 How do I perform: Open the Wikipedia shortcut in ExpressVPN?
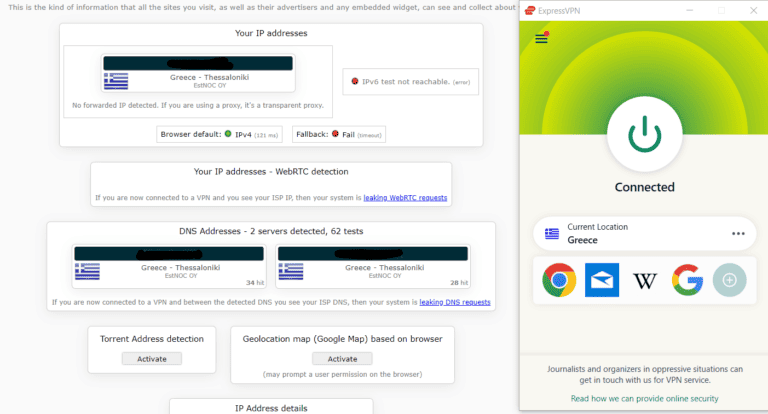click(x=645, y=281)
